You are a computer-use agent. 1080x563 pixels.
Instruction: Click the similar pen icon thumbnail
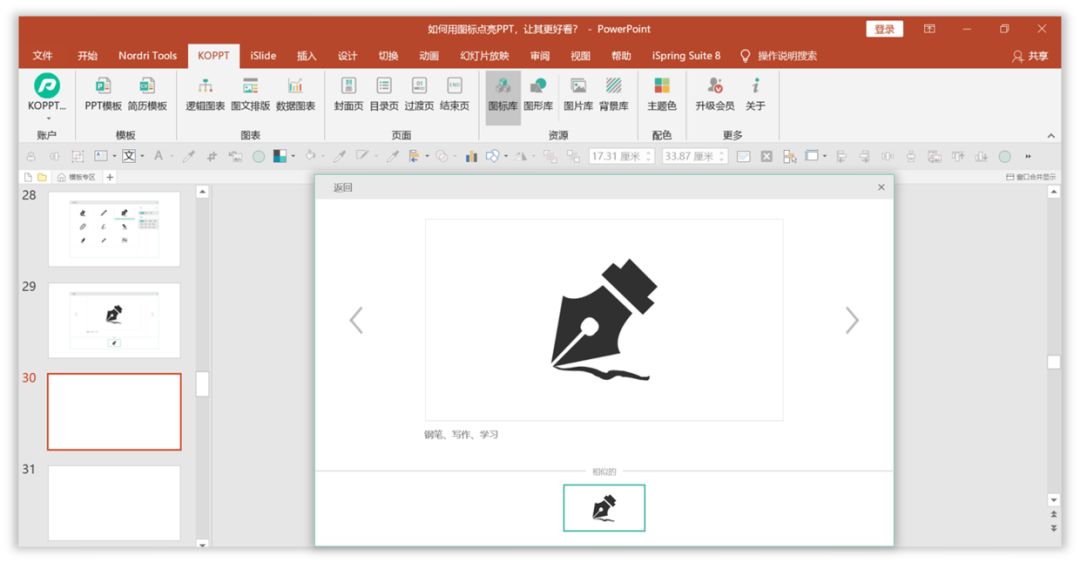coord(604,508)
